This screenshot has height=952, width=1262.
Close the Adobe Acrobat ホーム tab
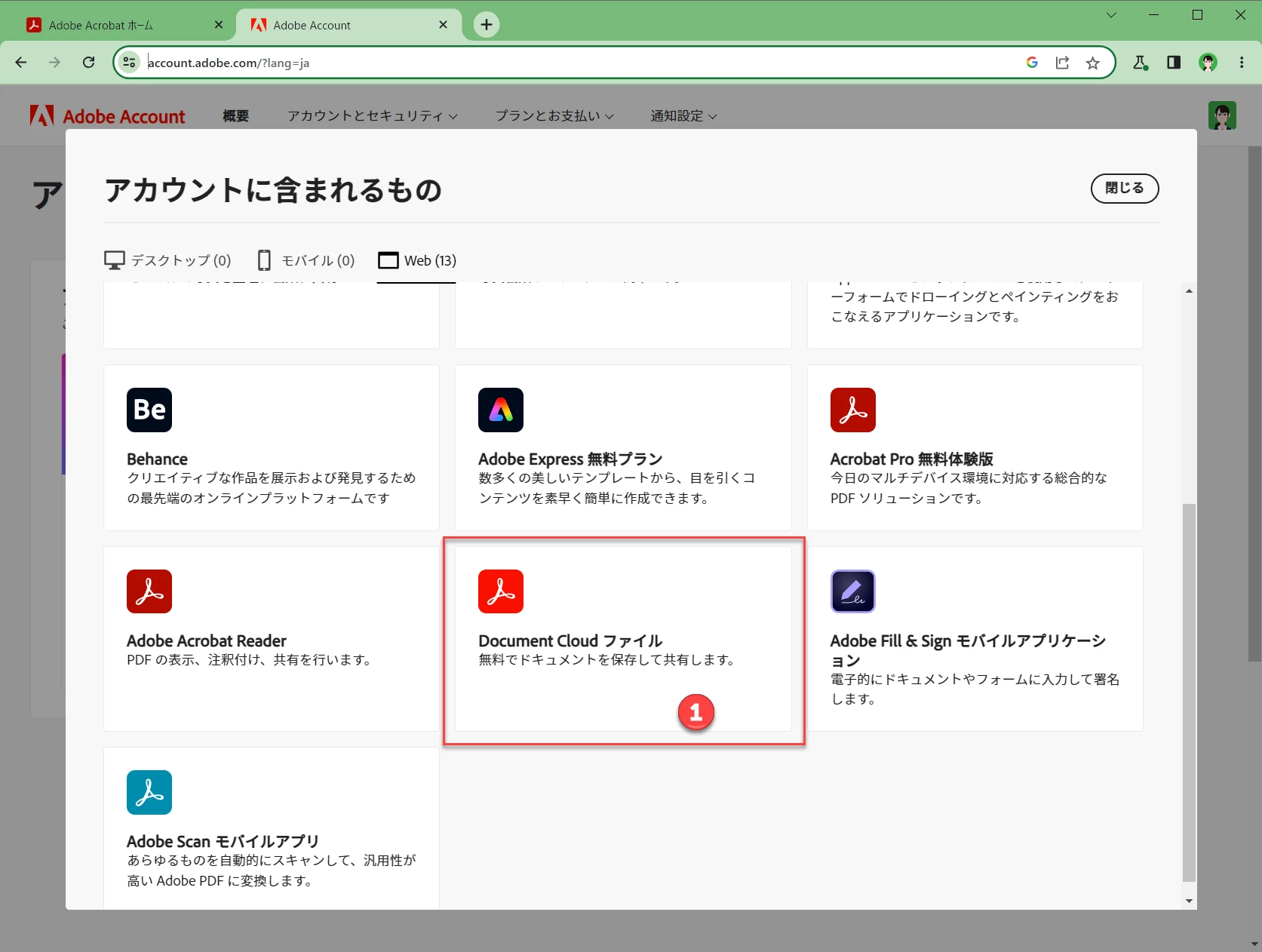(219, 25)
